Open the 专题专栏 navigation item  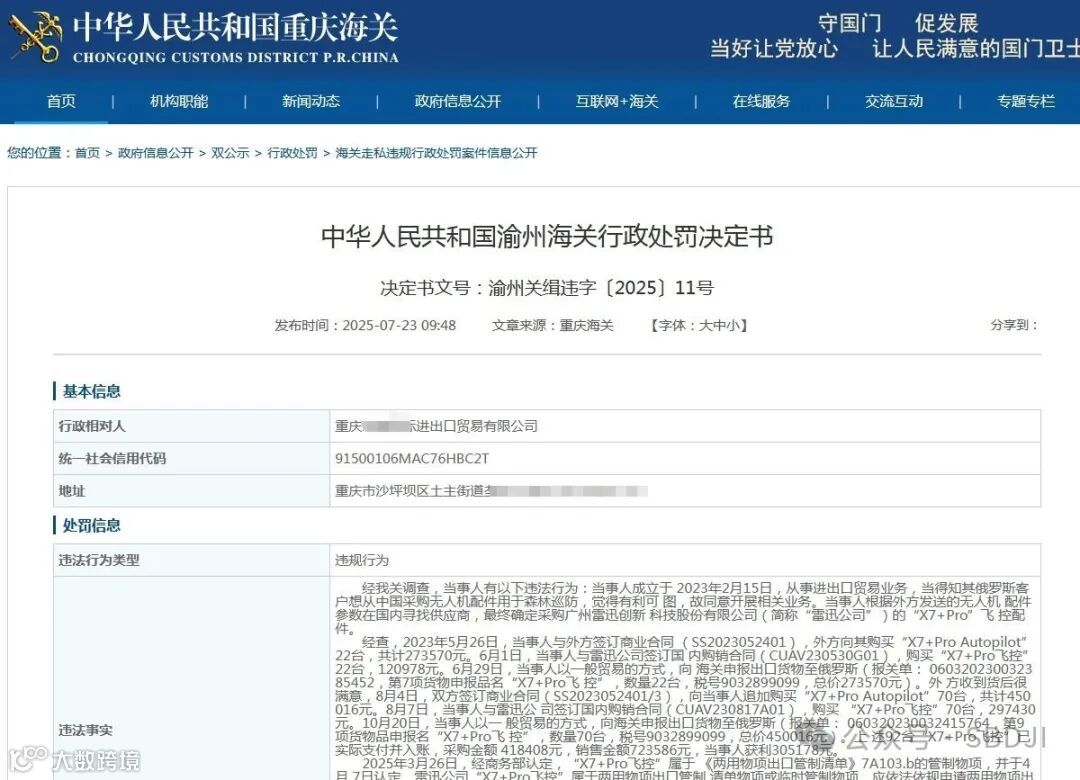pyautogui.click(x=1026, y=101)
